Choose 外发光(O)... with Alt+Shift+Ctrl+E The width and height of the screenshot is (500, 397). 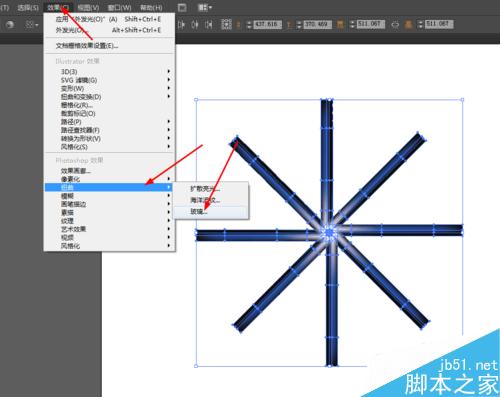click(109, 30)
